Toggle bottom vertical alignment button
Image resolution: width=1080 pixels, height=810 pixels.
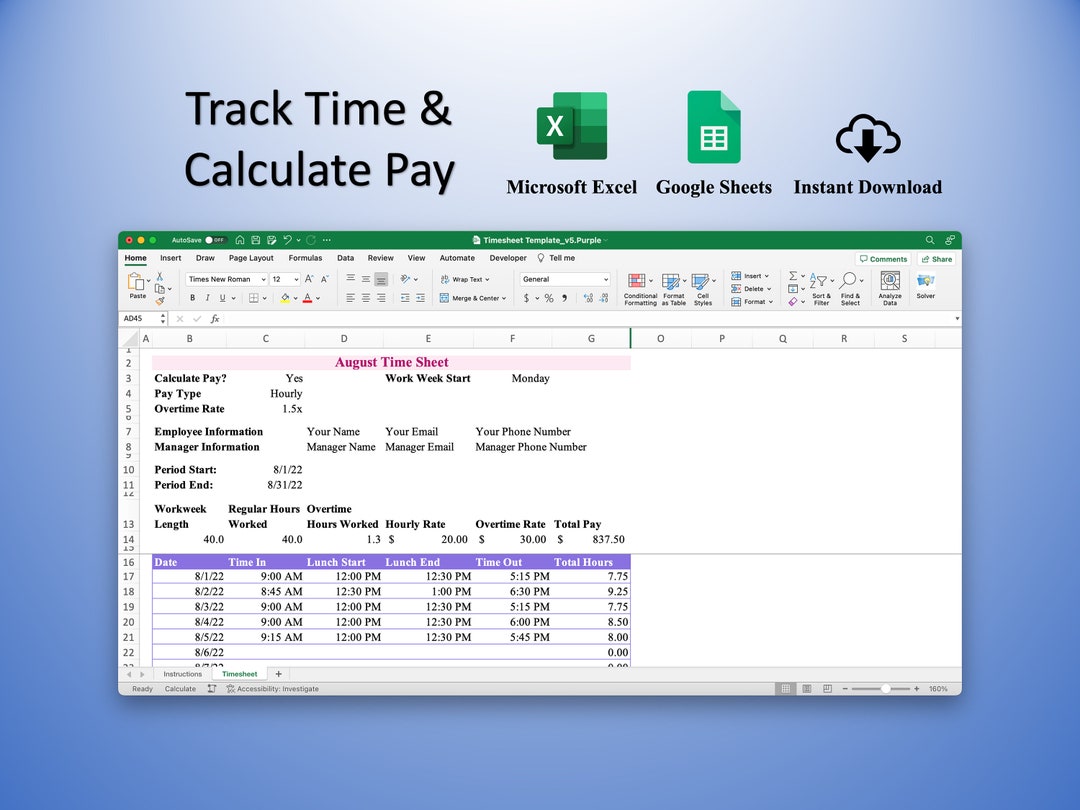(381, 279)
